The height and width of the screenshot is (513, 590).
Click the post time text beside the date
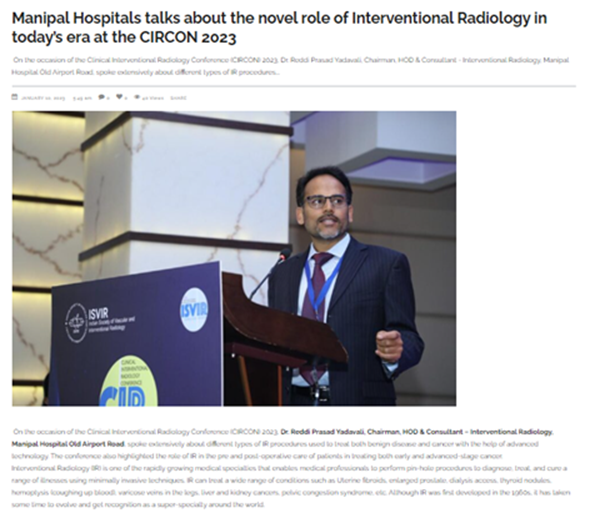click(82, 98)
